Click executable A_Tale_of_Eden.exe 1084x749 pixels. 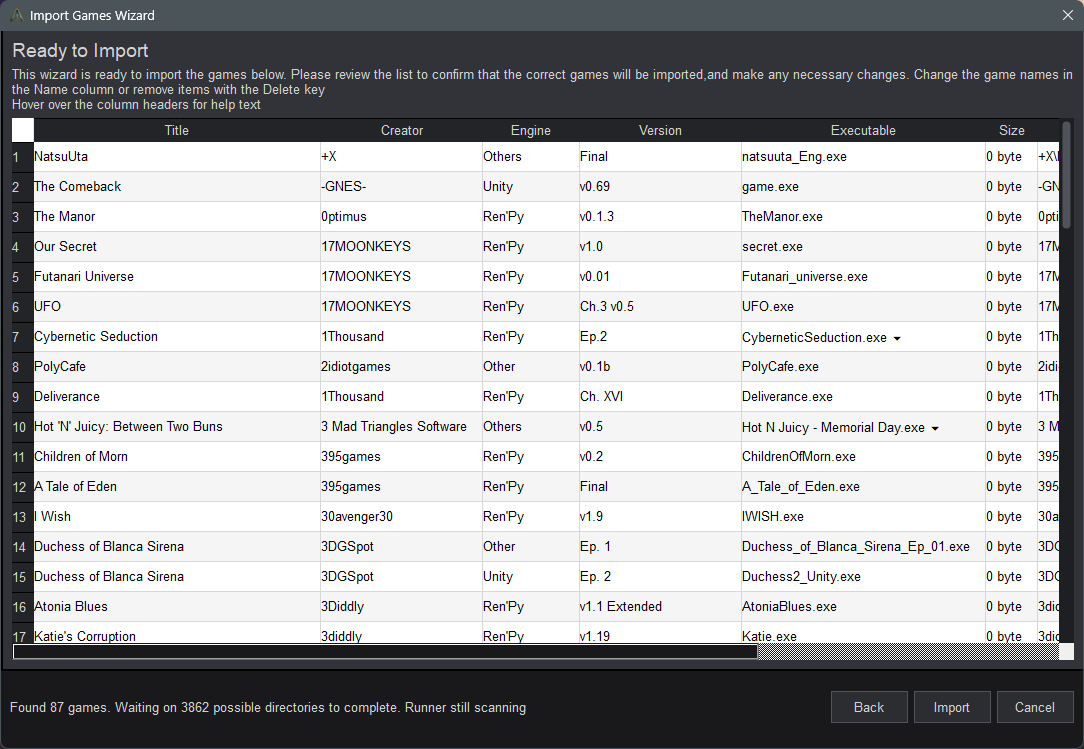[863, 486]
